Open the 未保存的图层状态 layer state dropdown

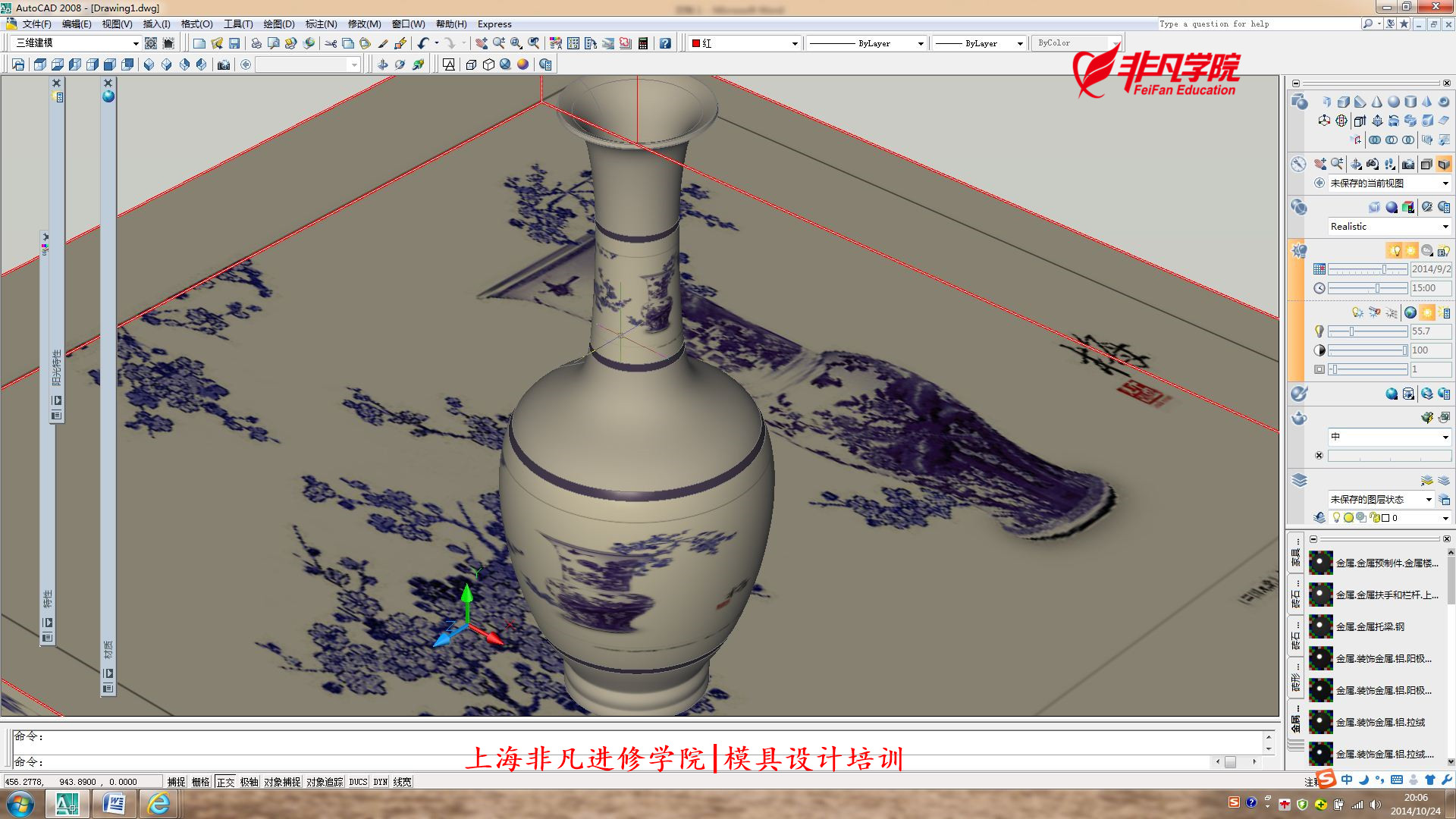pyautogui.click(x=1381, y=499)
